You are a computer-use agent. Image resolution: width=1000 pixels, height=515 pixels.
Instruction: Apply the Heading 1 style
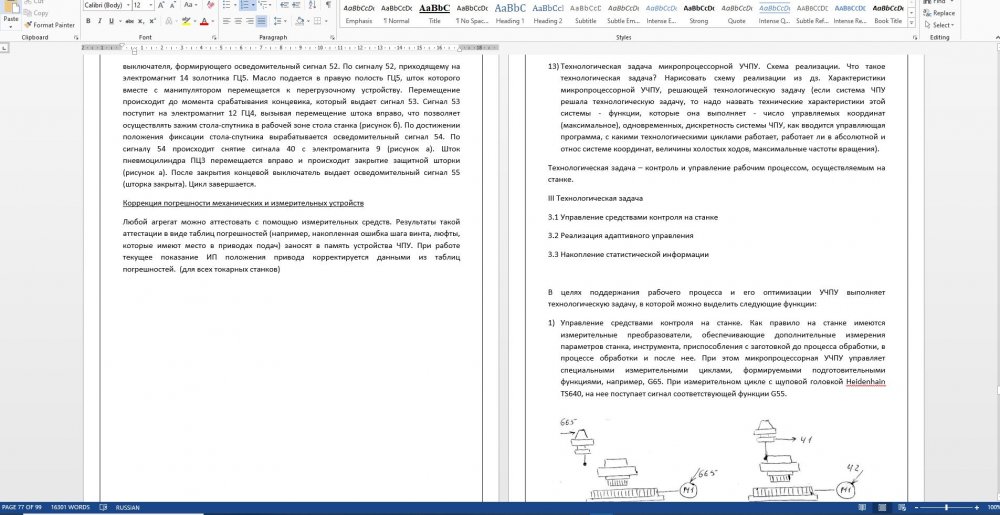[510, 14]
